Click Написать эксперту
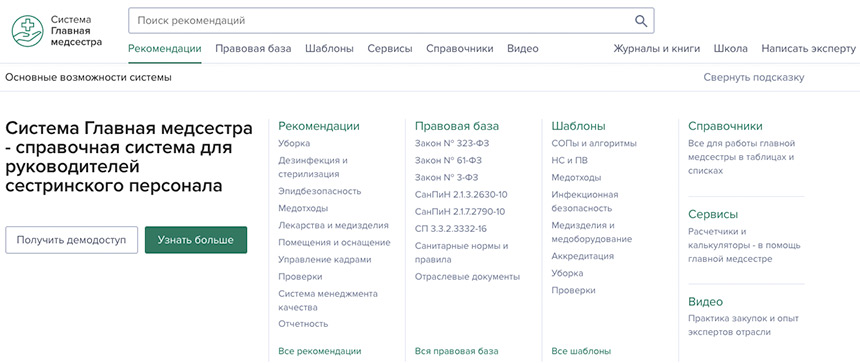Viewport: 860px width, 363px height. (808, 48)
